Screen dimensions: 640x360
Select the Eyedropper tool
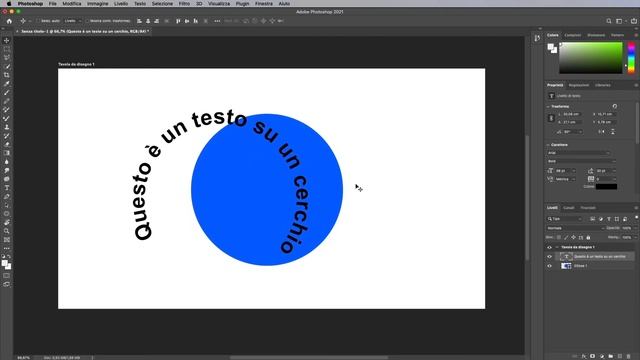pos(7,84)
